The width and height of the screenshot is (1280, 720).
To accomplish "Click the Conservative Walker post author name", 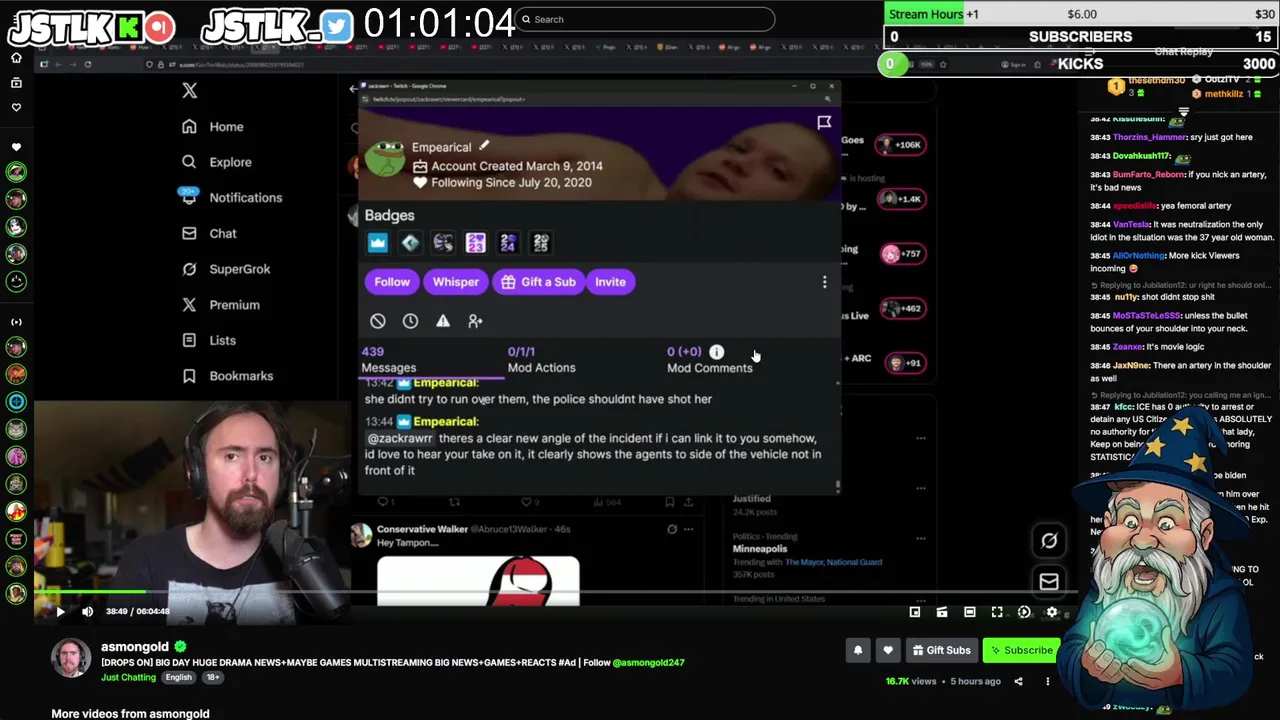I will pos(421,529).
